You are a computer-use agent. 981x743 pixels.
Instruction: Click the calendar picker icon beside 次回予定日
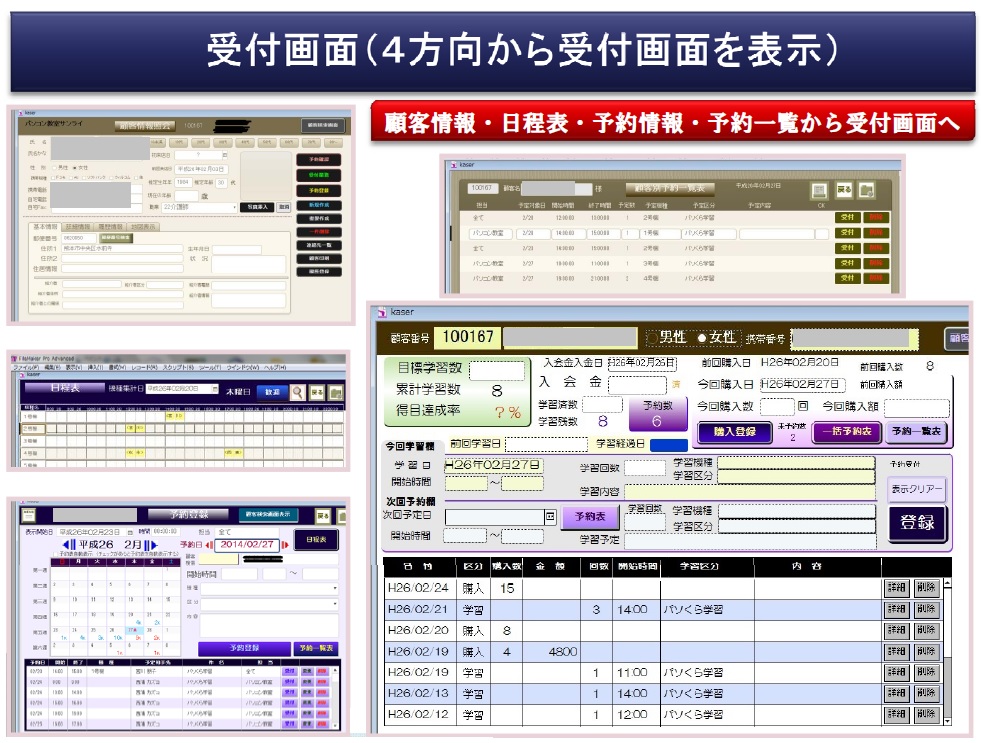pyautogui.click(x=549, y=517)
